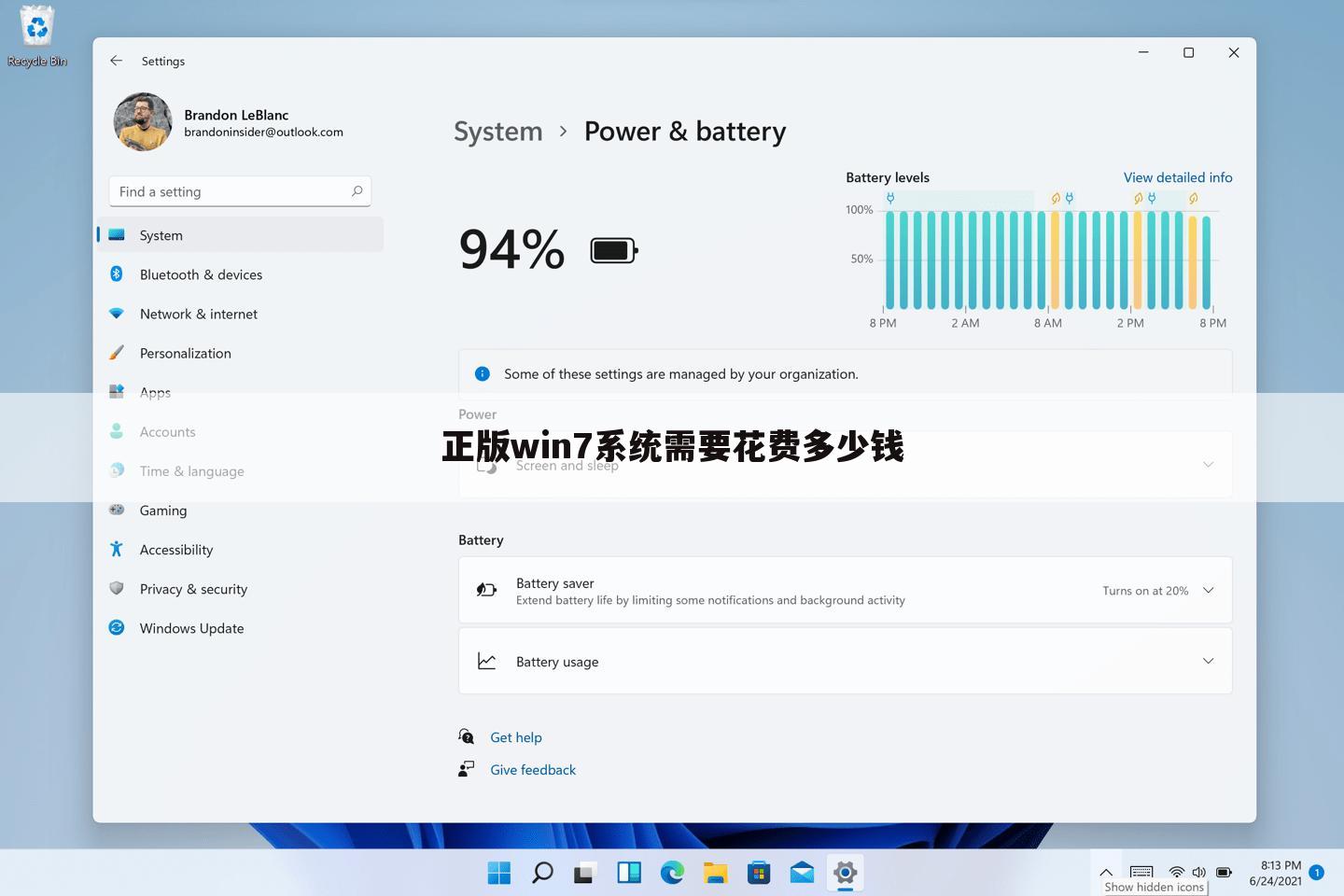1344x896 pixels.
Task: Open the Wi-Fi tray icon
Action: 1177,873
